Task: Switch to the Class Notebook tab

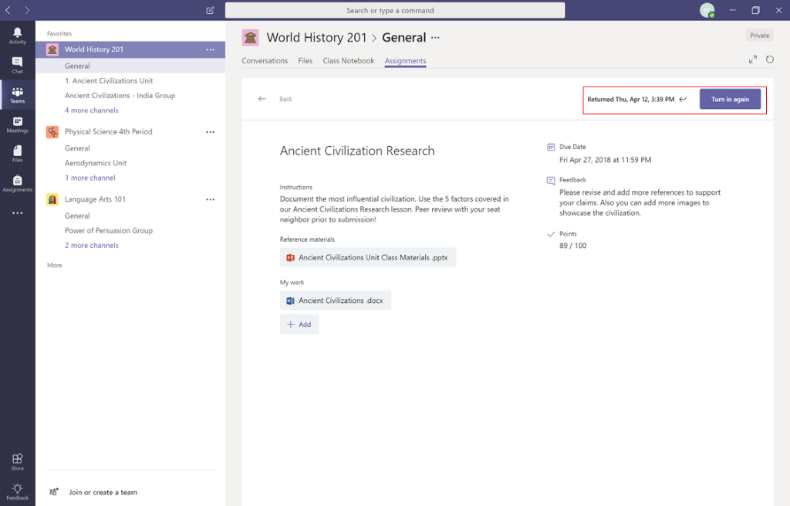Action: click(348, 61)
